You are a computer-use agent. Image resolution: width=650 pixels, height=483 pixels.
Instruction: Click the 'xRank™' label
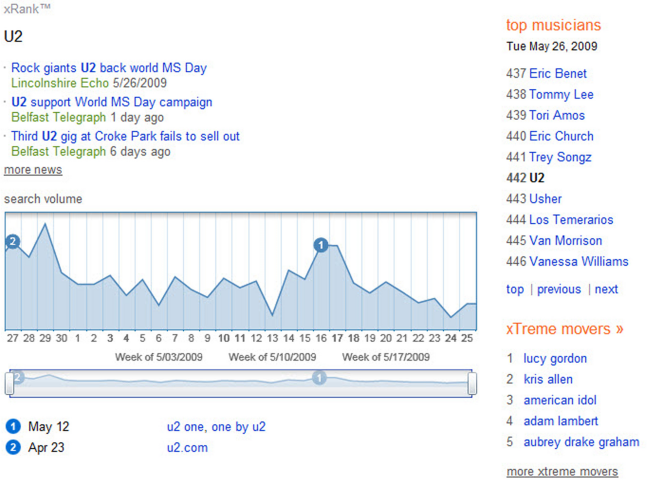coord(27,9)
